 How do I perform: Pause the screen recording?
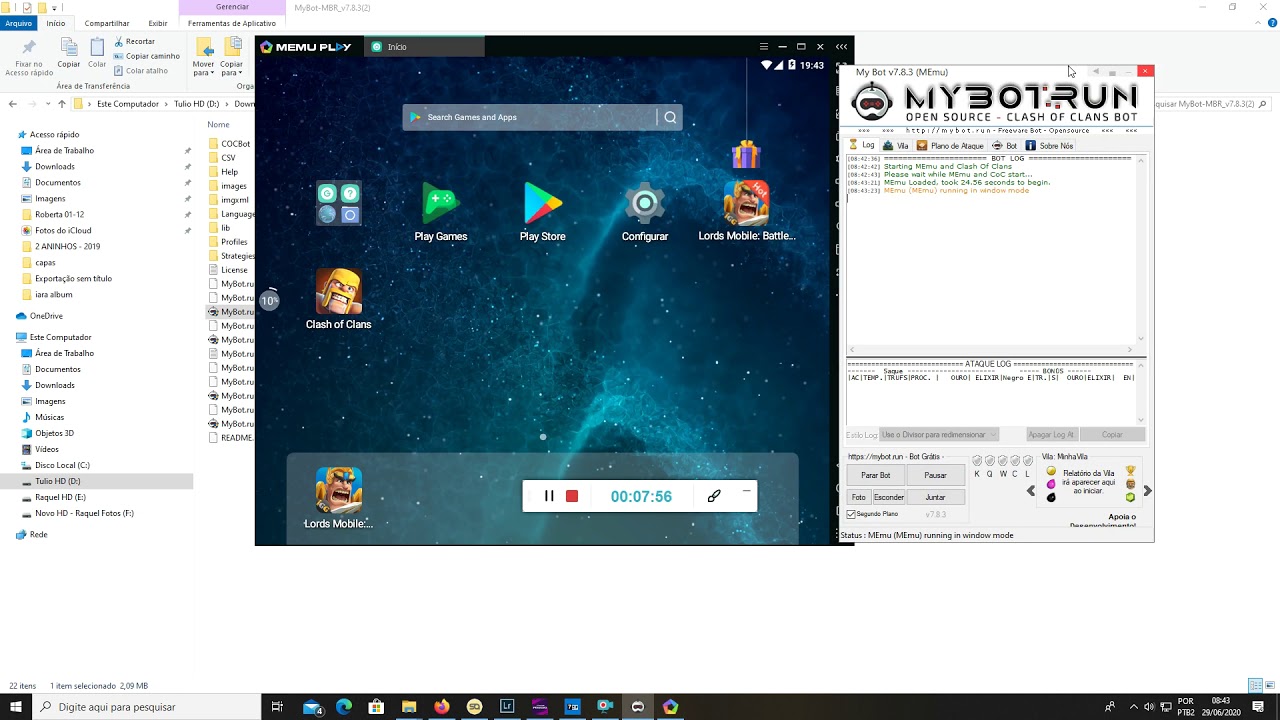point(549,496)
